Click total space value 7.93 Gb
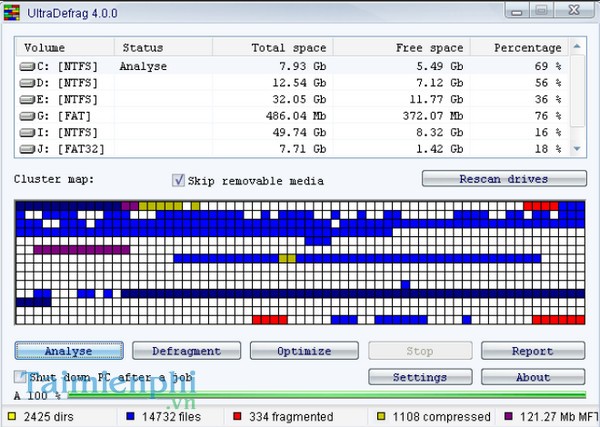600x427 pixels. click(303, 66)
